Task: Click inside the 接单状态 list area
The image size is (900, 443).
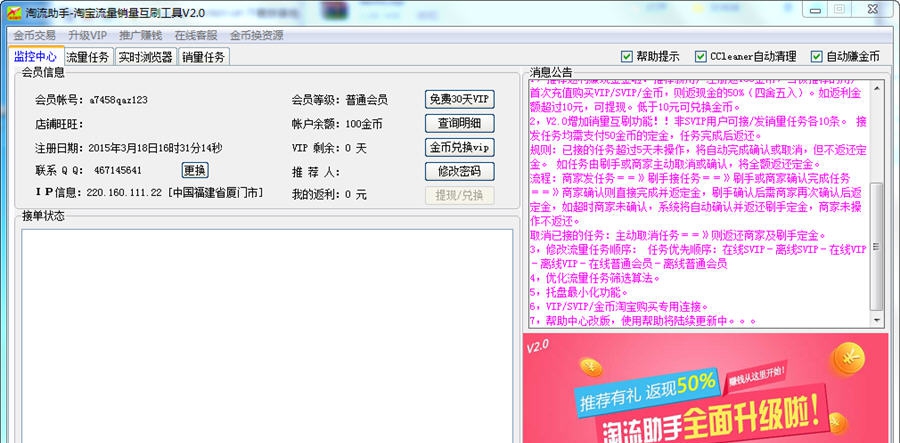Action: pos(267,336)
